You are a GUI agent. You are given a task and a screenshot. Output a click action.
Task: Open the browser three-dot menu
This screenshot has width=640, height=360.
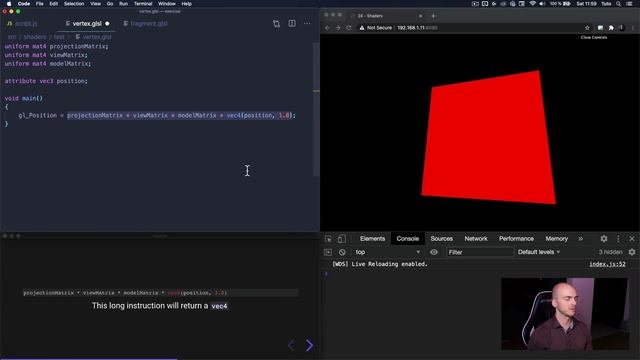click(x=633, y=28)
